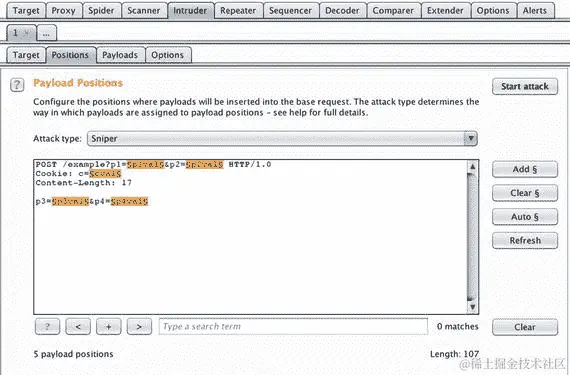
Task: Switch to the top-level Target tab
Action: point(26,11)
